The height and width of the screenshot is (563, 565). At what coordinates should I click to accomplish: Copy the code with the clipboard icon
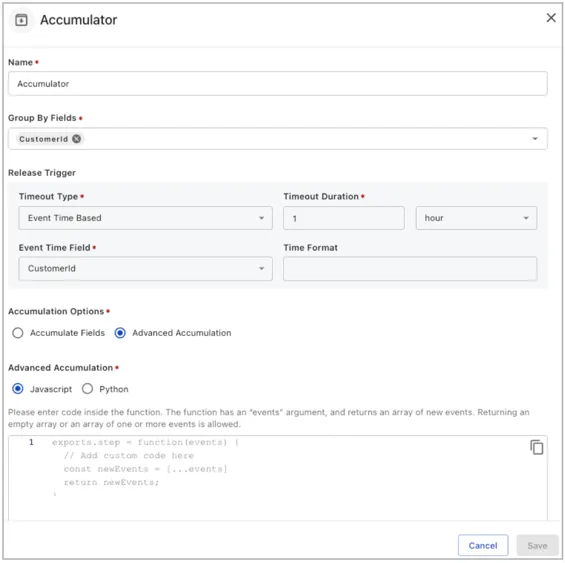click(537, 447)
